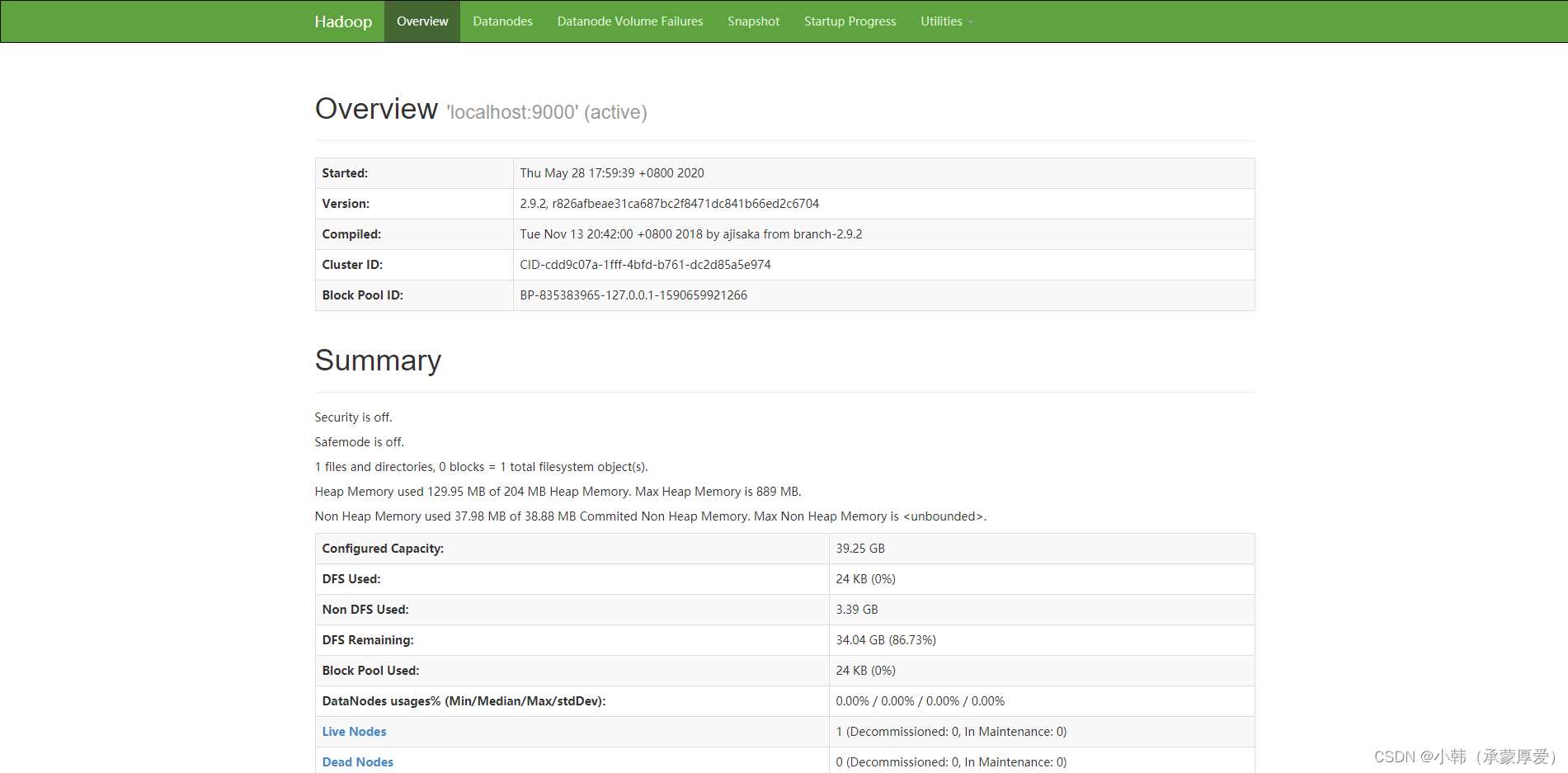
Task: Select the Started timestamp value
Action: pos(612,173)
